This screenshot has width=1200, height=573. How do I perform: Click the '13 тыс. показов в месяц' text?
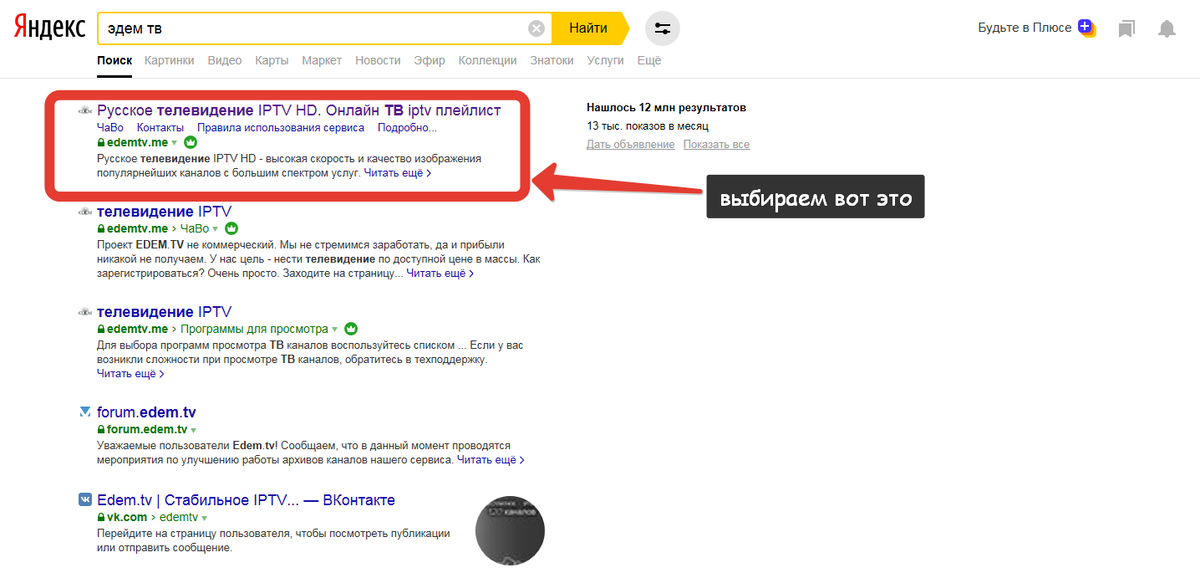647,127
